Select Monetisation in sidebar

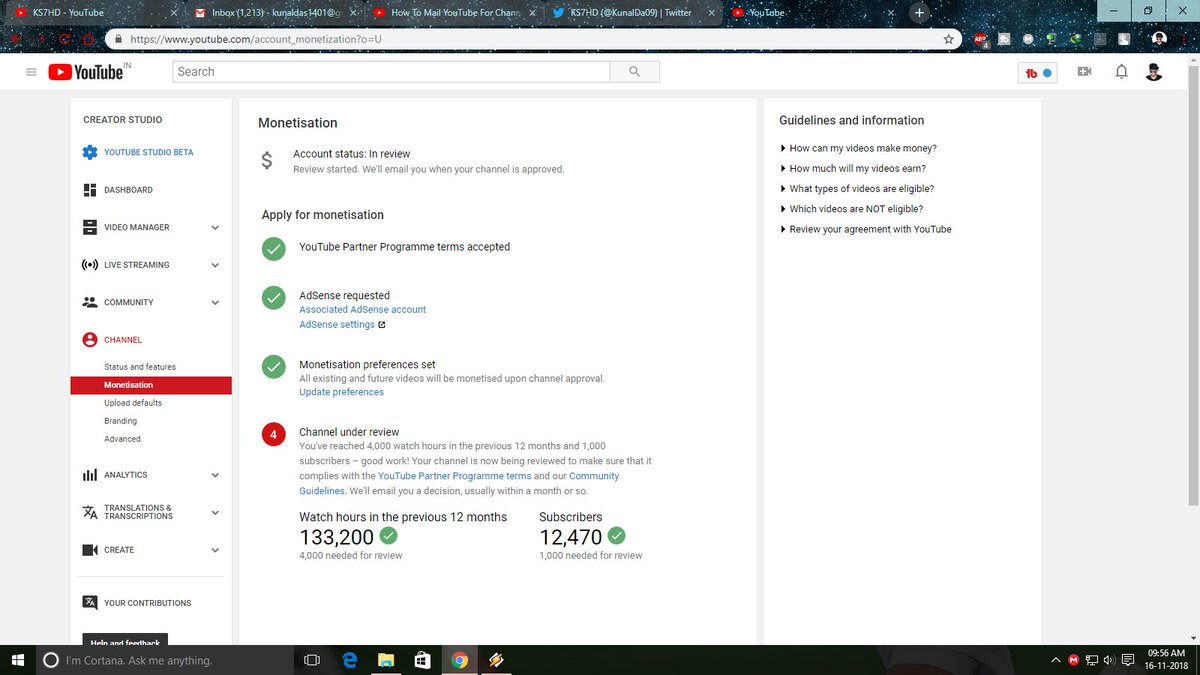151,385
